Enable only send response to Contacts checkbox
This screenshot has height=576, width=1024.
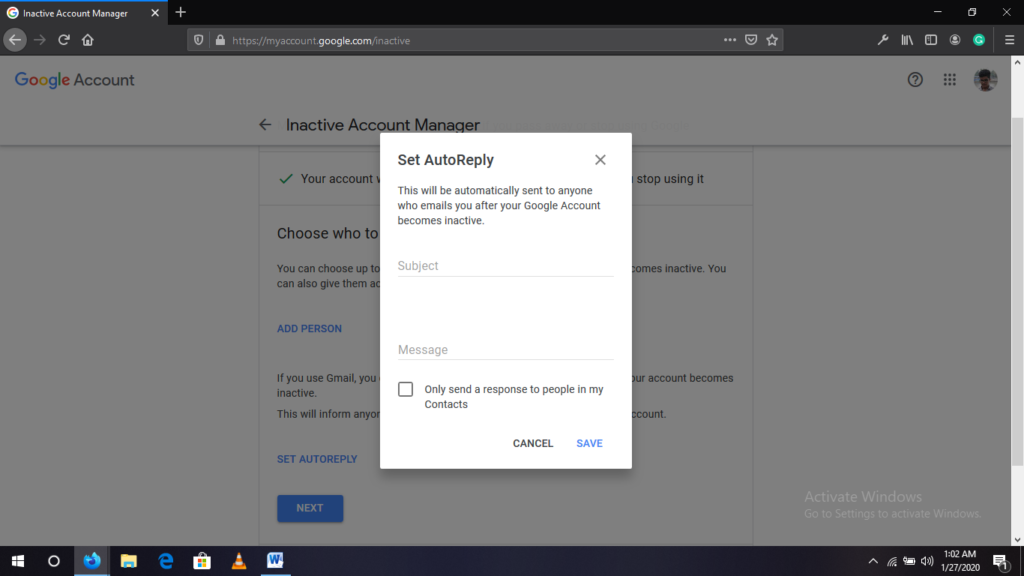[x=406, y=389]
